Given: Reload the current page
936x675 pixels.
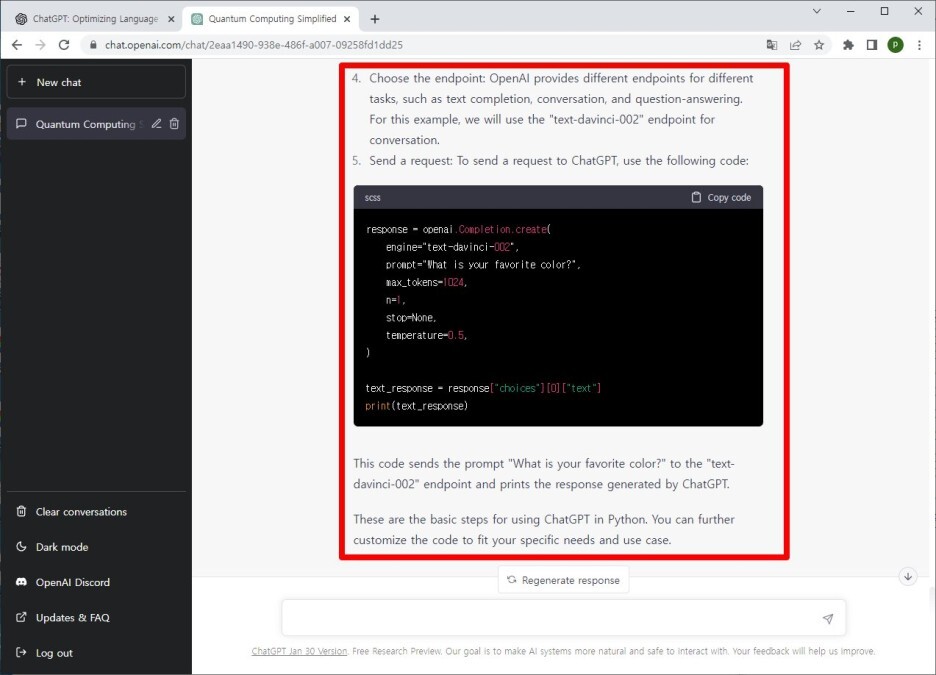Looking at the screenshot, I should (64, 45).
